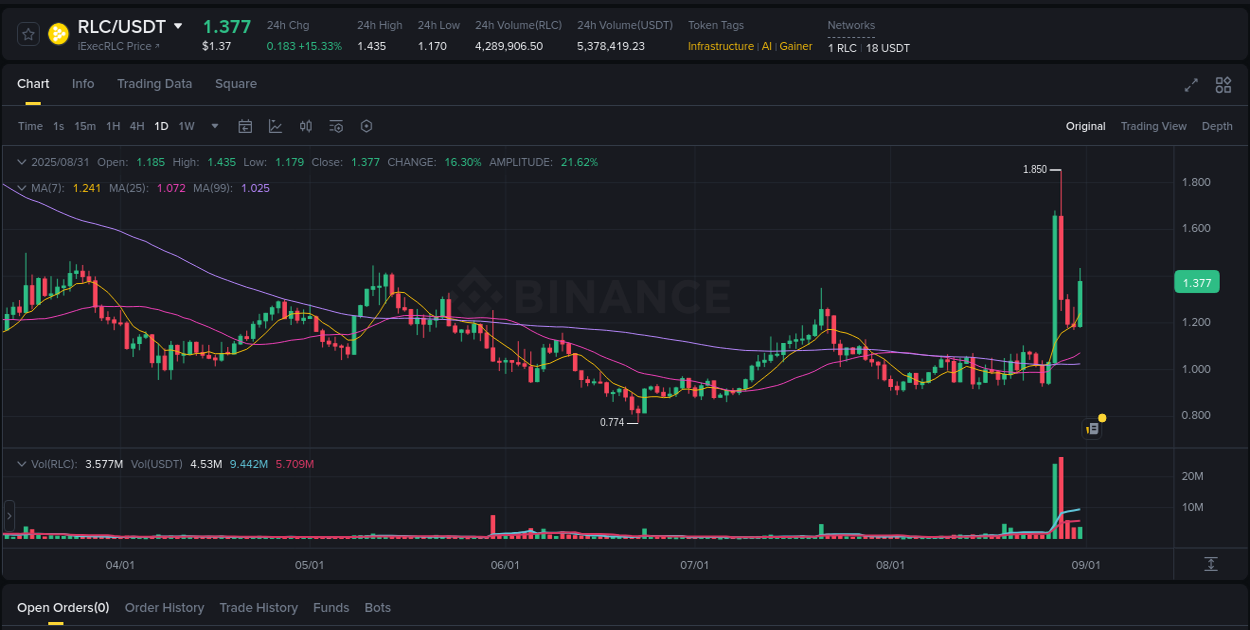Click the Gainer token tag
1250x630 pixels.
click(795, 46)
